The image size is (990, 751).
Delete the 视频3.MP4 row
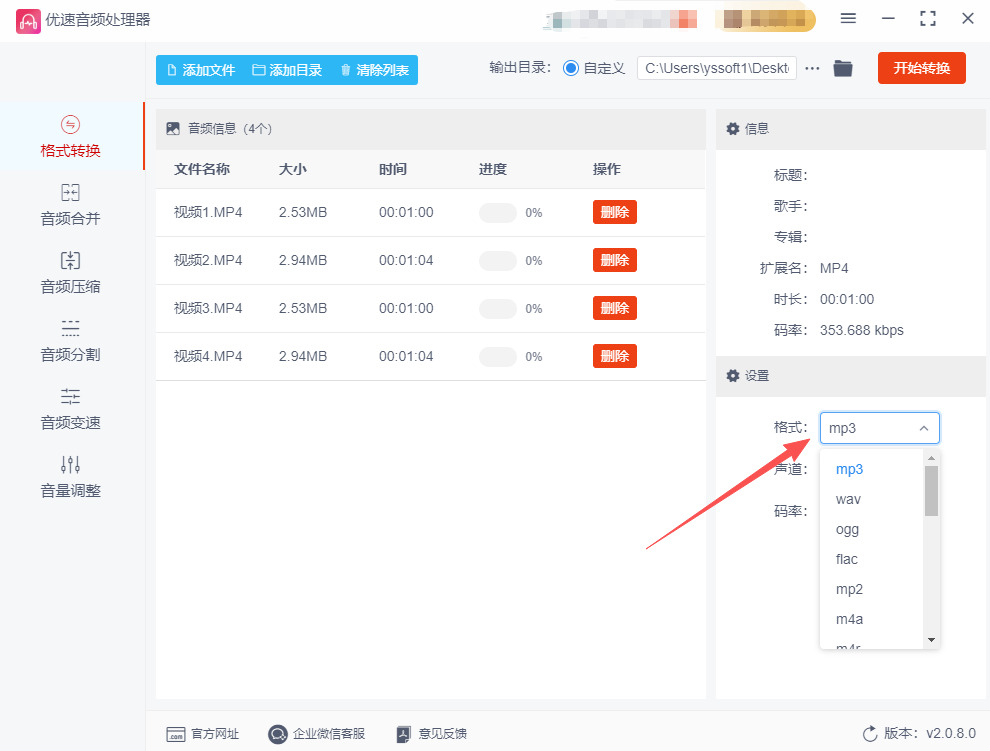click(614, 308)
